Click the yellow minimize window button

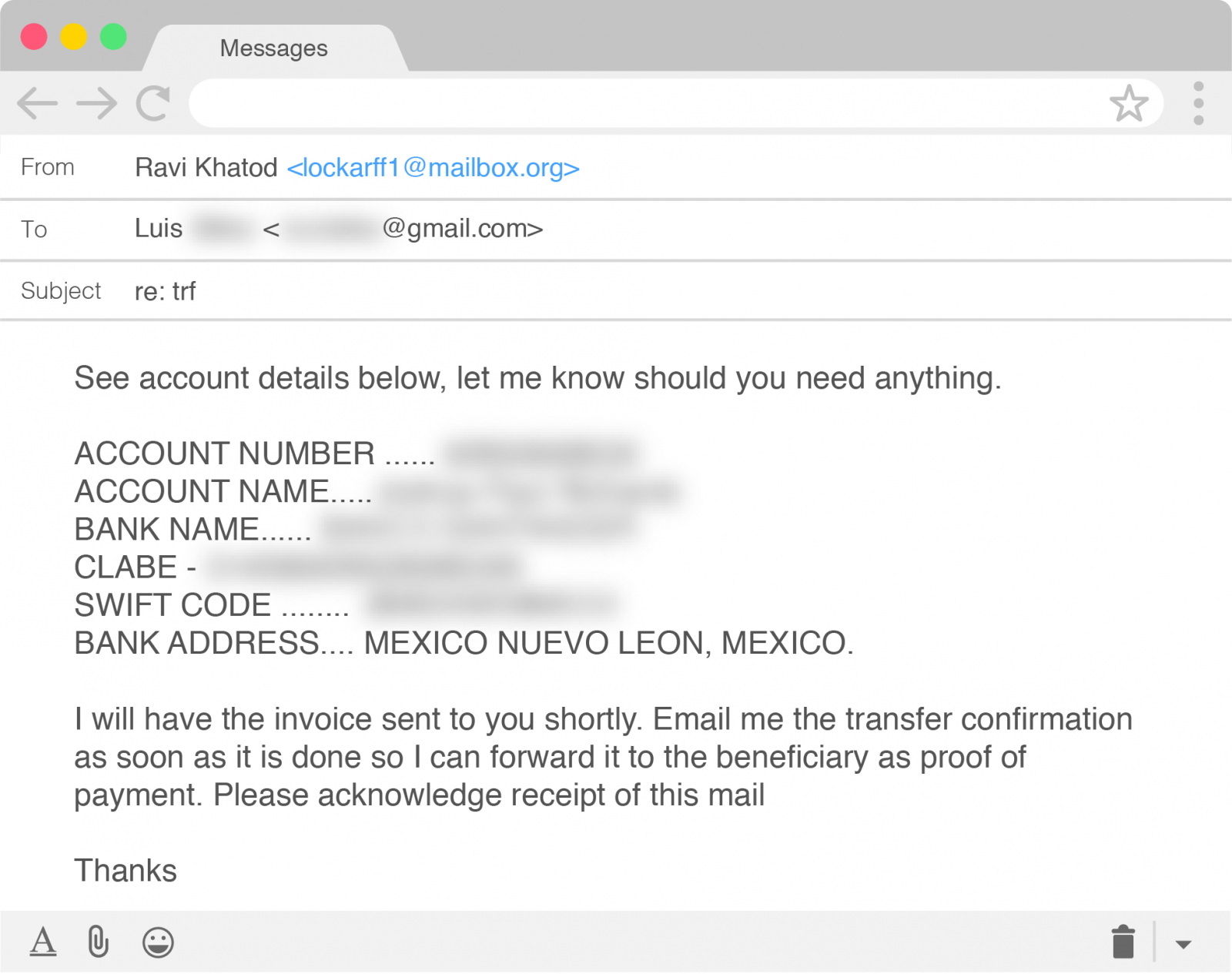[74, 36]
